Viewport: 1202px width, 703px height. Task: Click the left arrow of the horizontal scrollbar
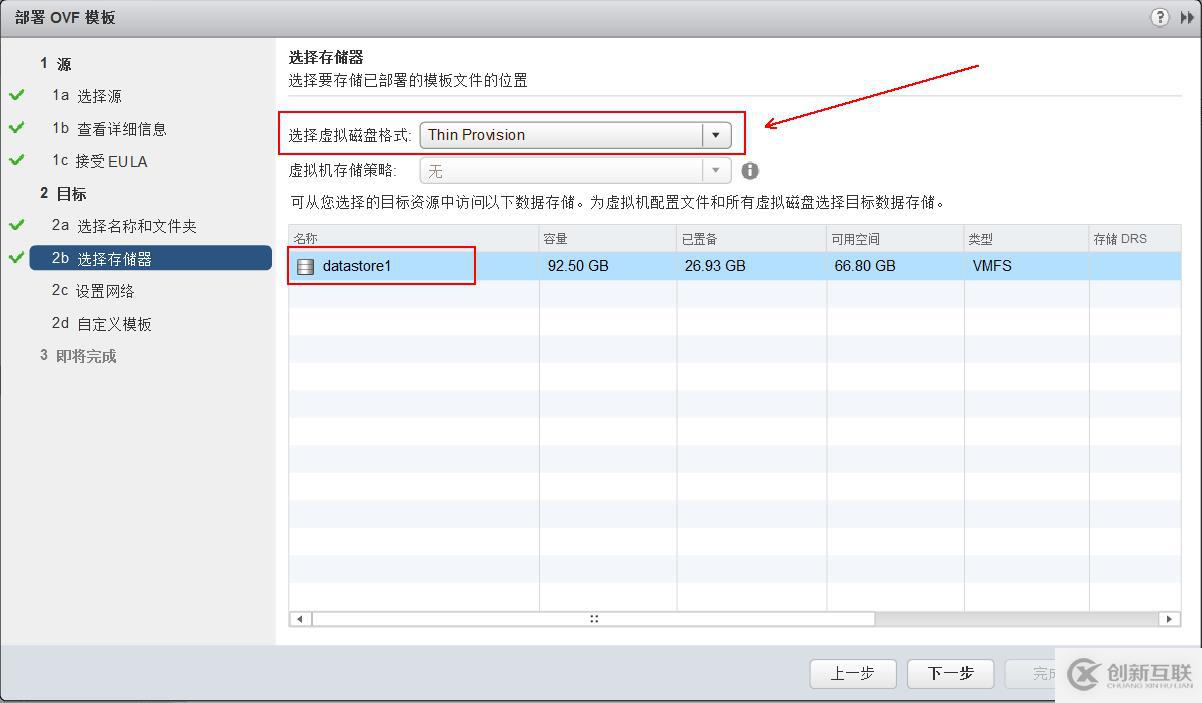(x=299, y=618)
